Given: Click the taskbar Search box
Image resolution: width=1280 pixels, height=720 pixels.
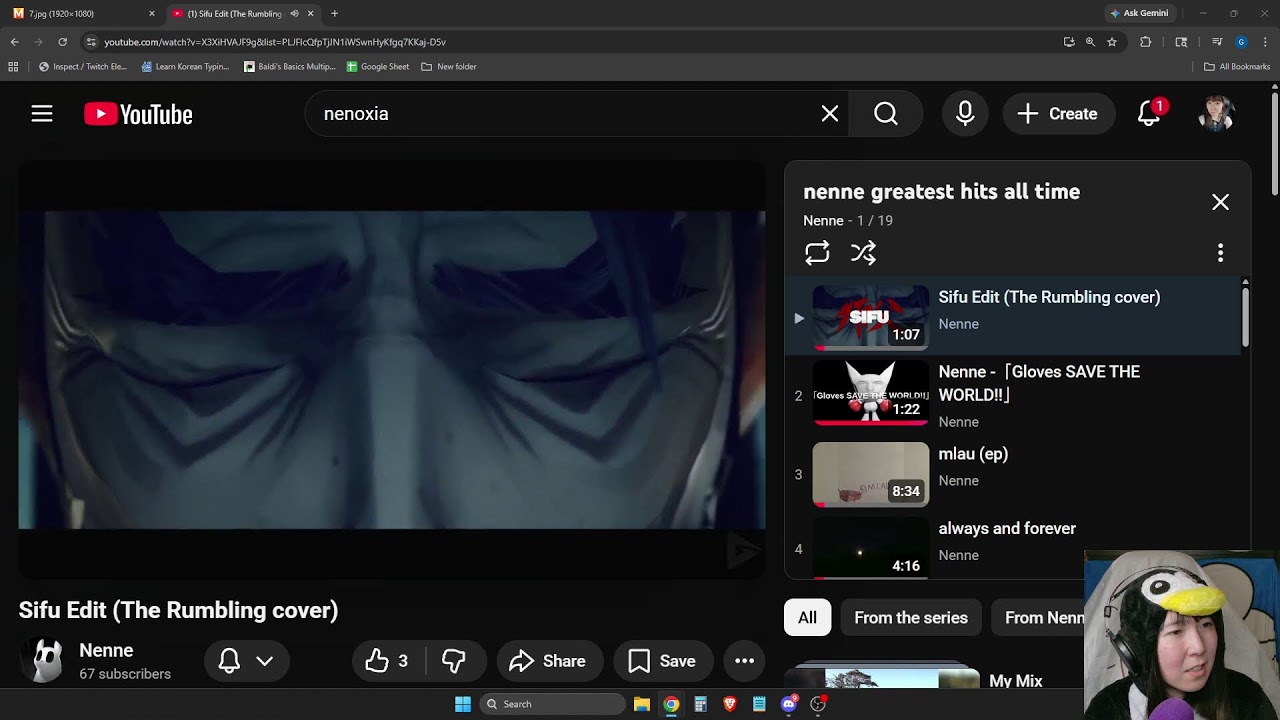Looking at the screenshot, I should 552,704.
